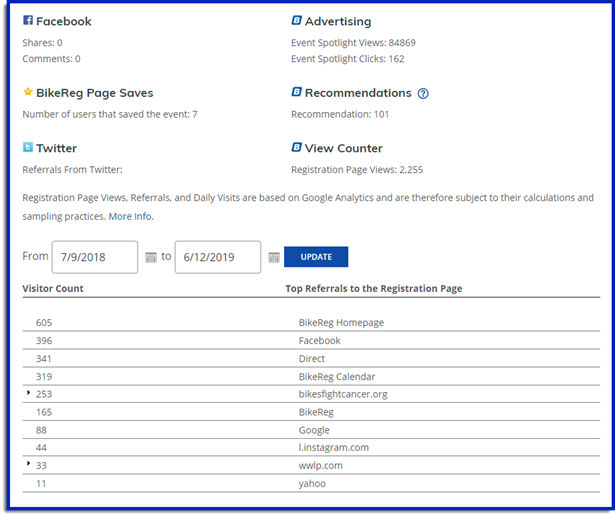Click the visitor count 44

[x=41, y=448]
